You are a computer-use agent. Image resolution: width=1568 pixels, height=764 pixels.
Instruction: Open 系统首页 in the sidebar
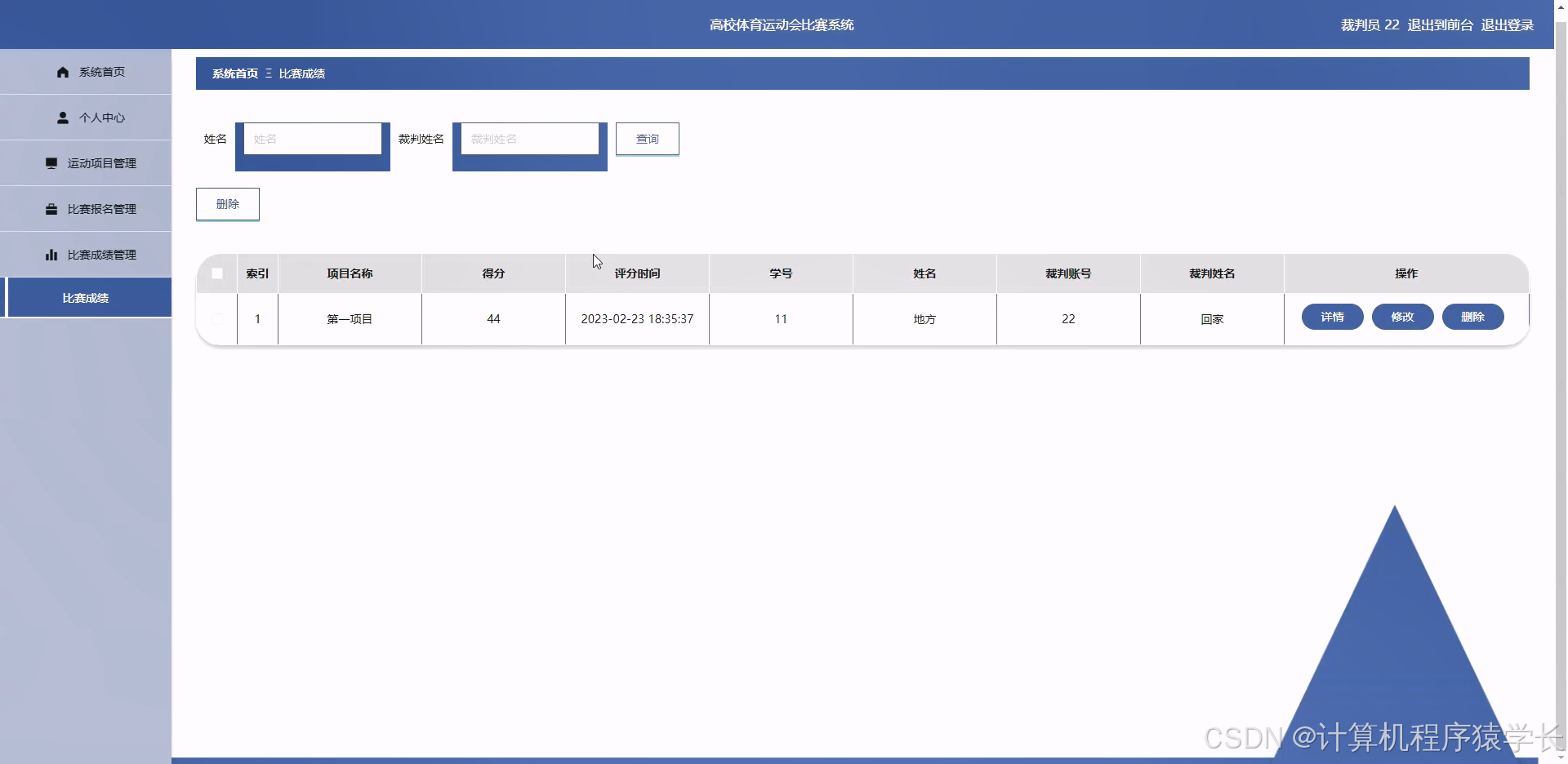86,72
